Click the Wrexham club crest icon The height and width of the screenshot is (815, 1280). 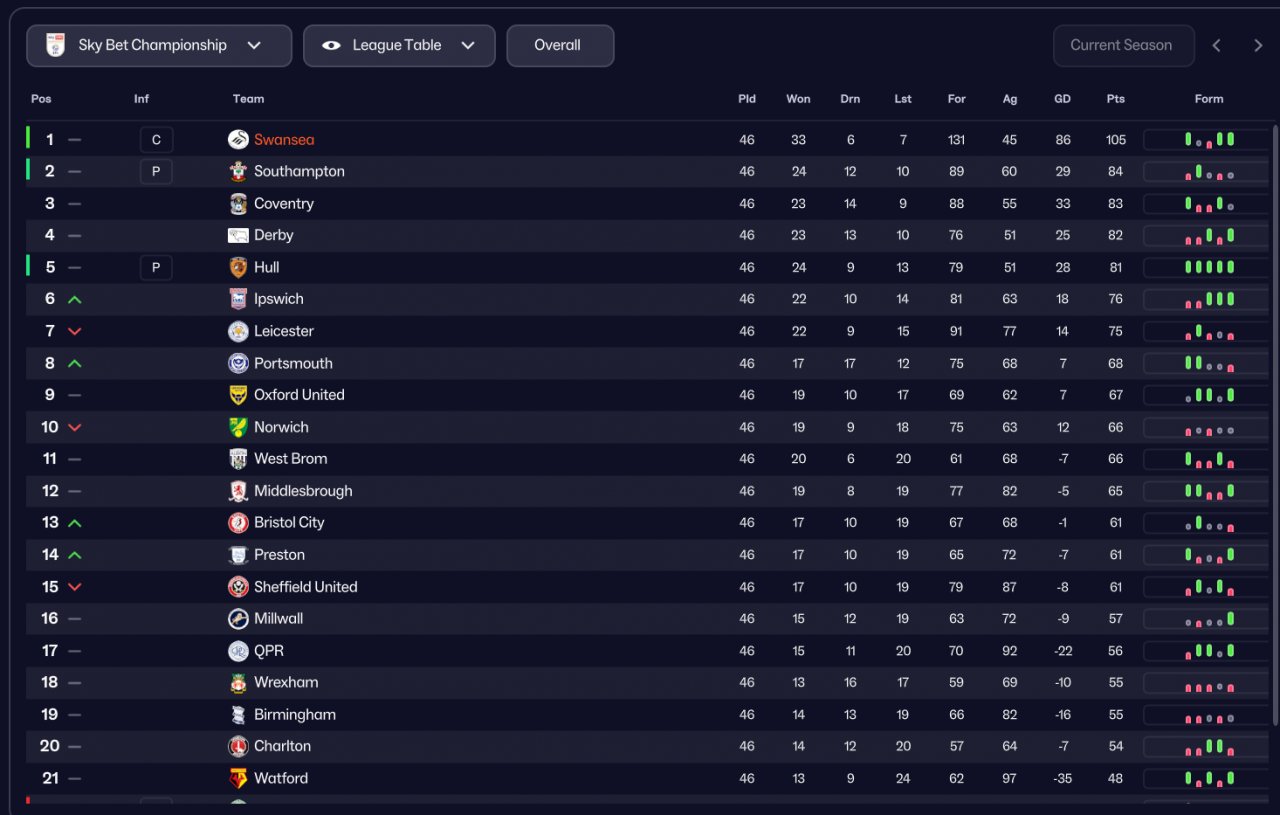tap(238, 683)
